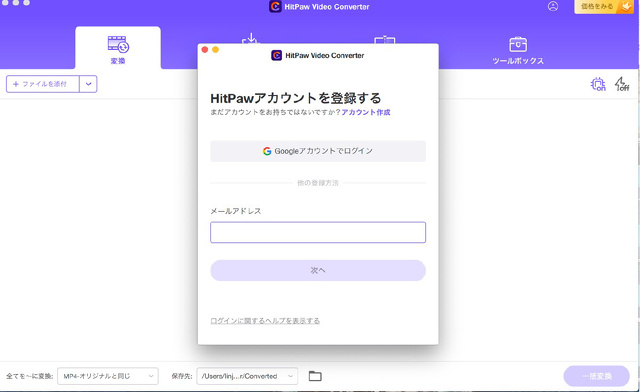640x392 pixels.
Task: Click the 他の登録方法 divider text
Action: tap(318, 183)
